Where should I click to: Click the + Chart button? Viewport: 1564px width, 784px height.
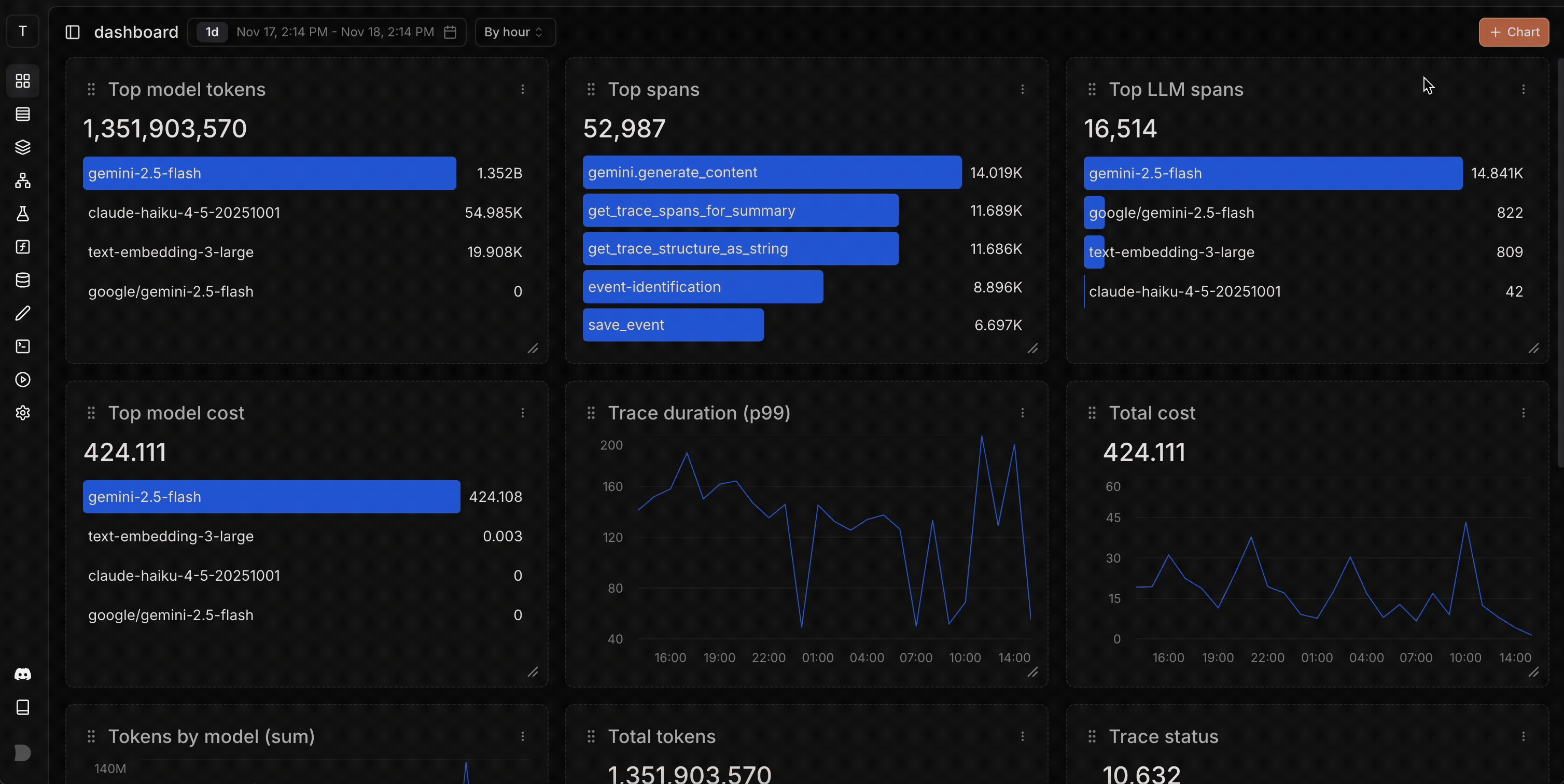tap(1513, 32)
